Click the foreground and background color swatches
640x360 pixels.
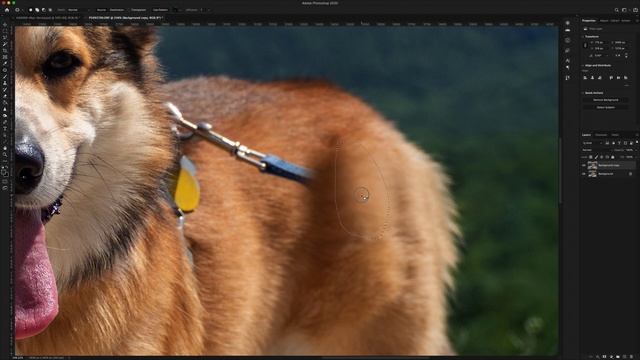coord(5,172)
